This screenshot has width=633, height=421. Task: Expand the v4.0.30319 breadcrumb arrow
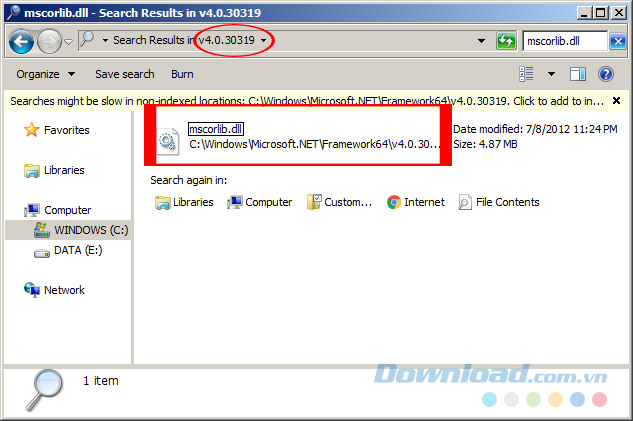[264, 40]
